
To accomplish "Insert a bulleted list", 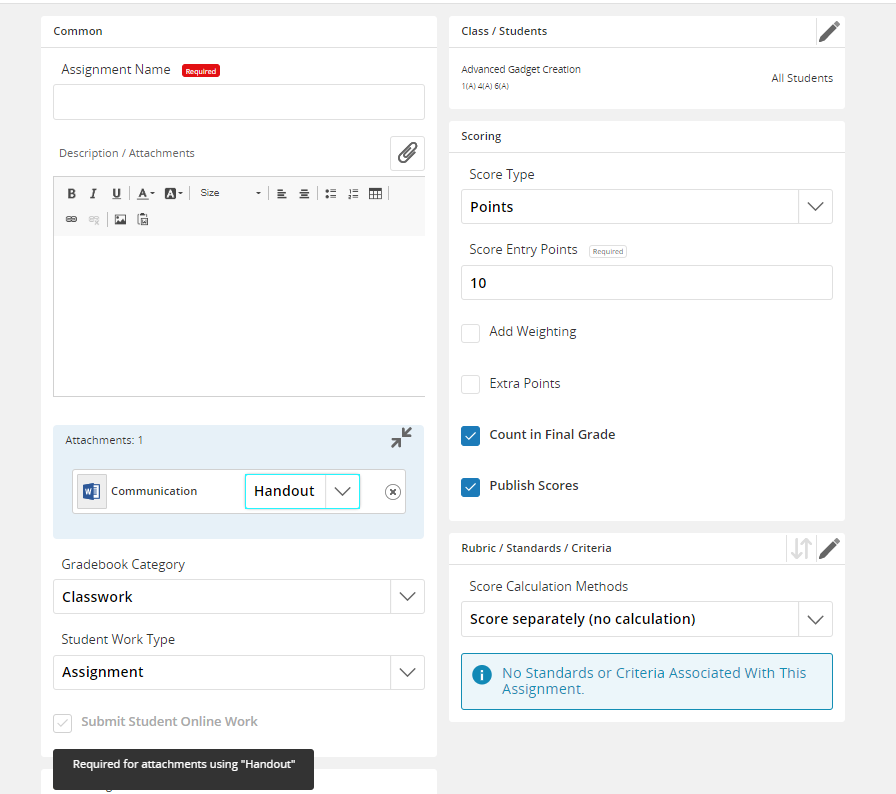I will click(331, 193).
